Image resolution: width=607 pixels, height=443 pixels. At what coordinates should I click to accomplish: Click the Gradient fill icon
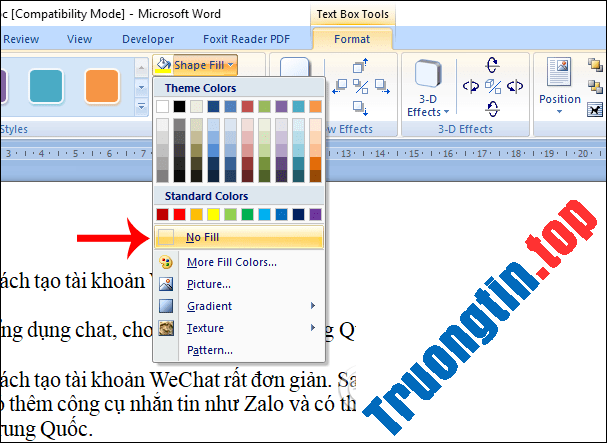(166, 306)
